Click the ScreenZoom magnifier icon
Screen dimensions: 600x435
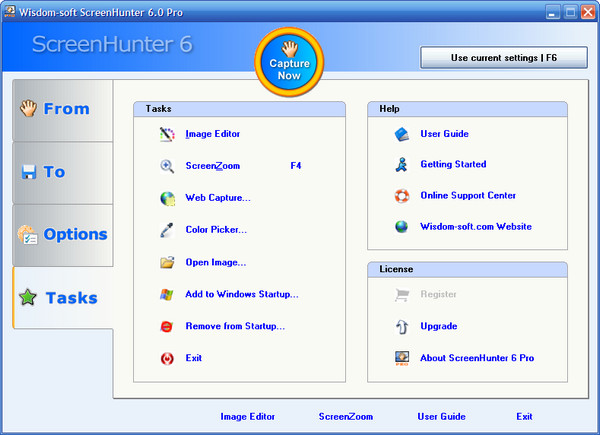pos(167,166)
